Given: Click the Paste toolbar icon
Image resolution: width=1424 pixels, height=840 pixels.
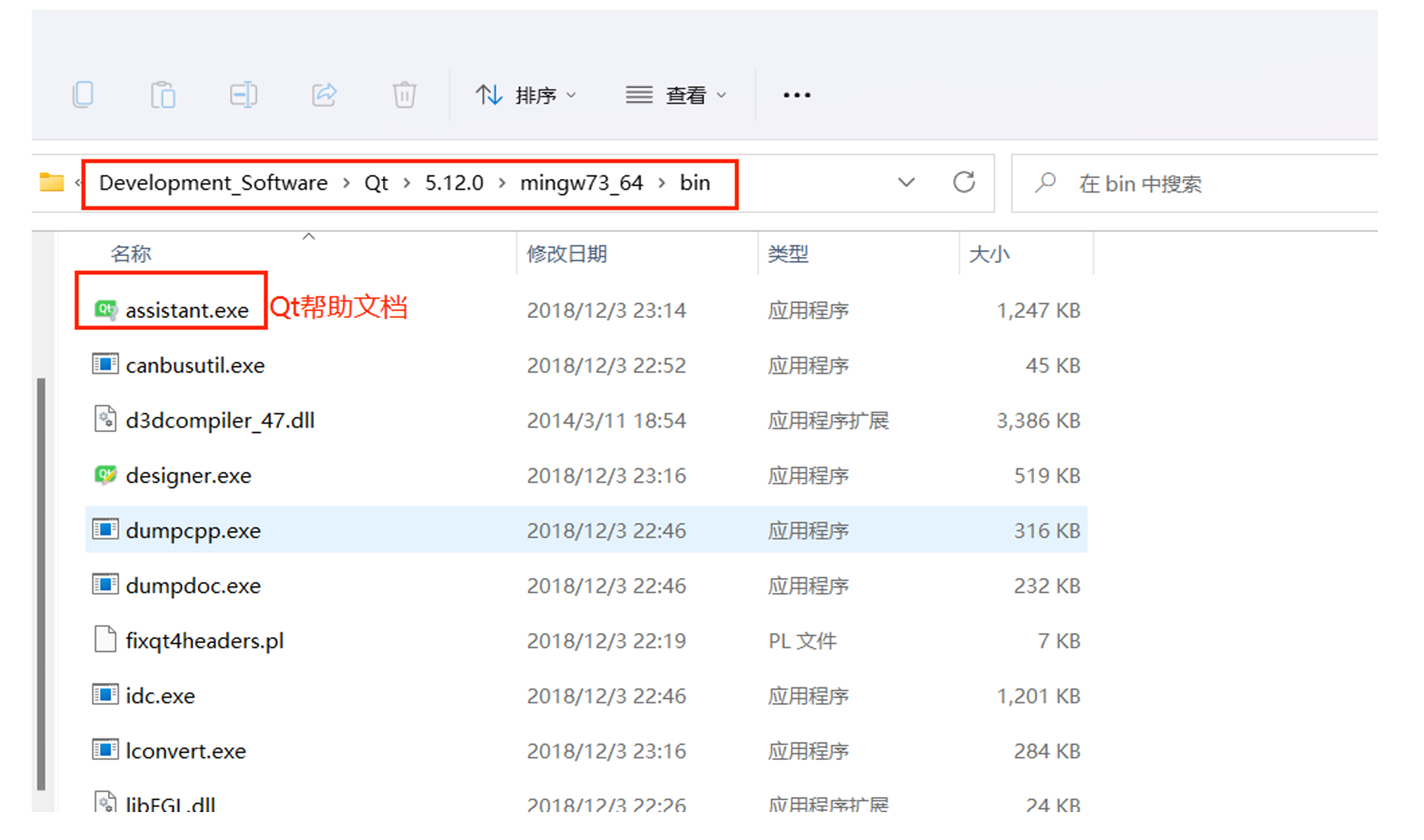Looking at the screenshot, I should (x=163, y=95).
